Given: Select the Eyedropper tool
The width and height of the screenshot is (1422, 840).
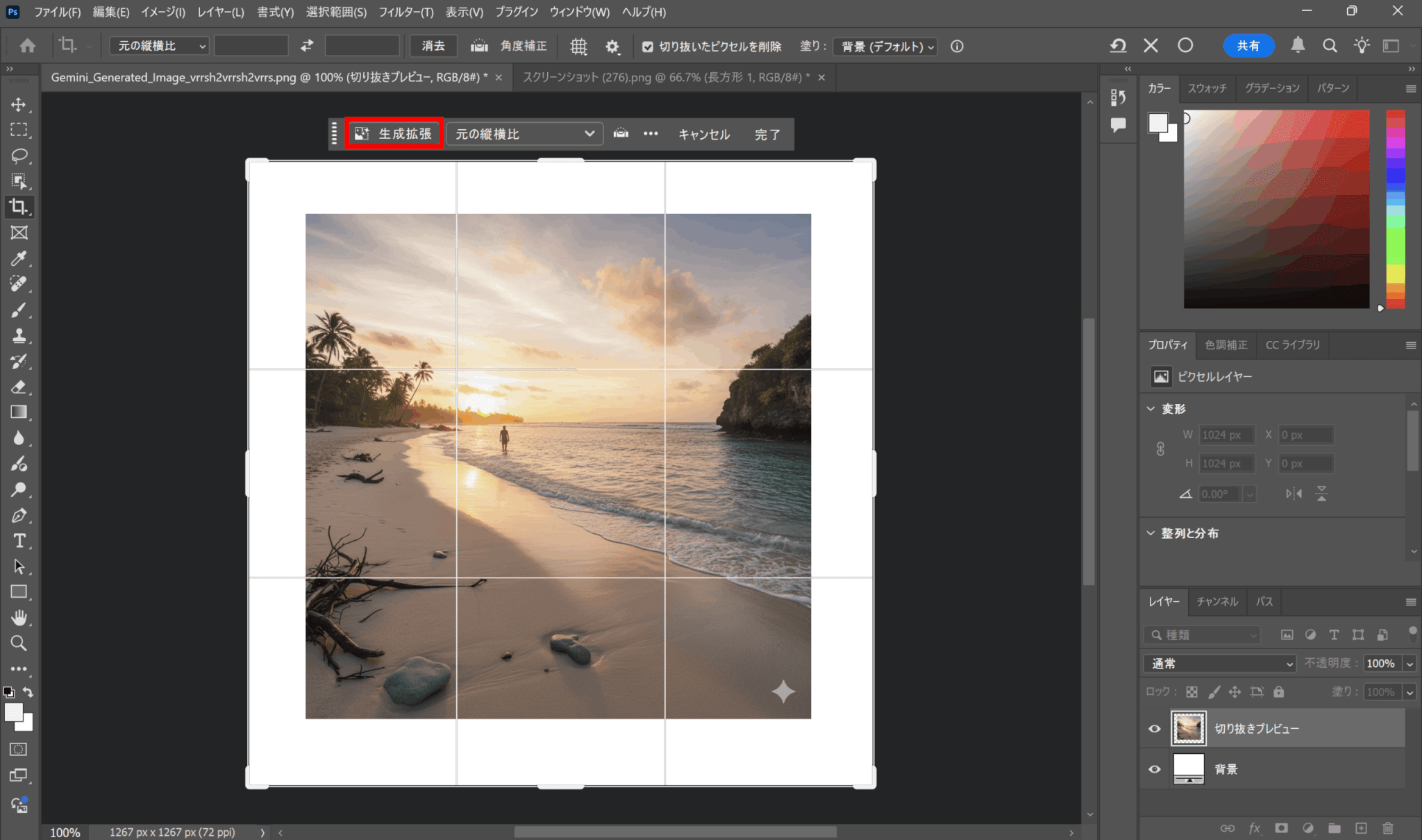Looking at the screenshot, I should 19,258.
